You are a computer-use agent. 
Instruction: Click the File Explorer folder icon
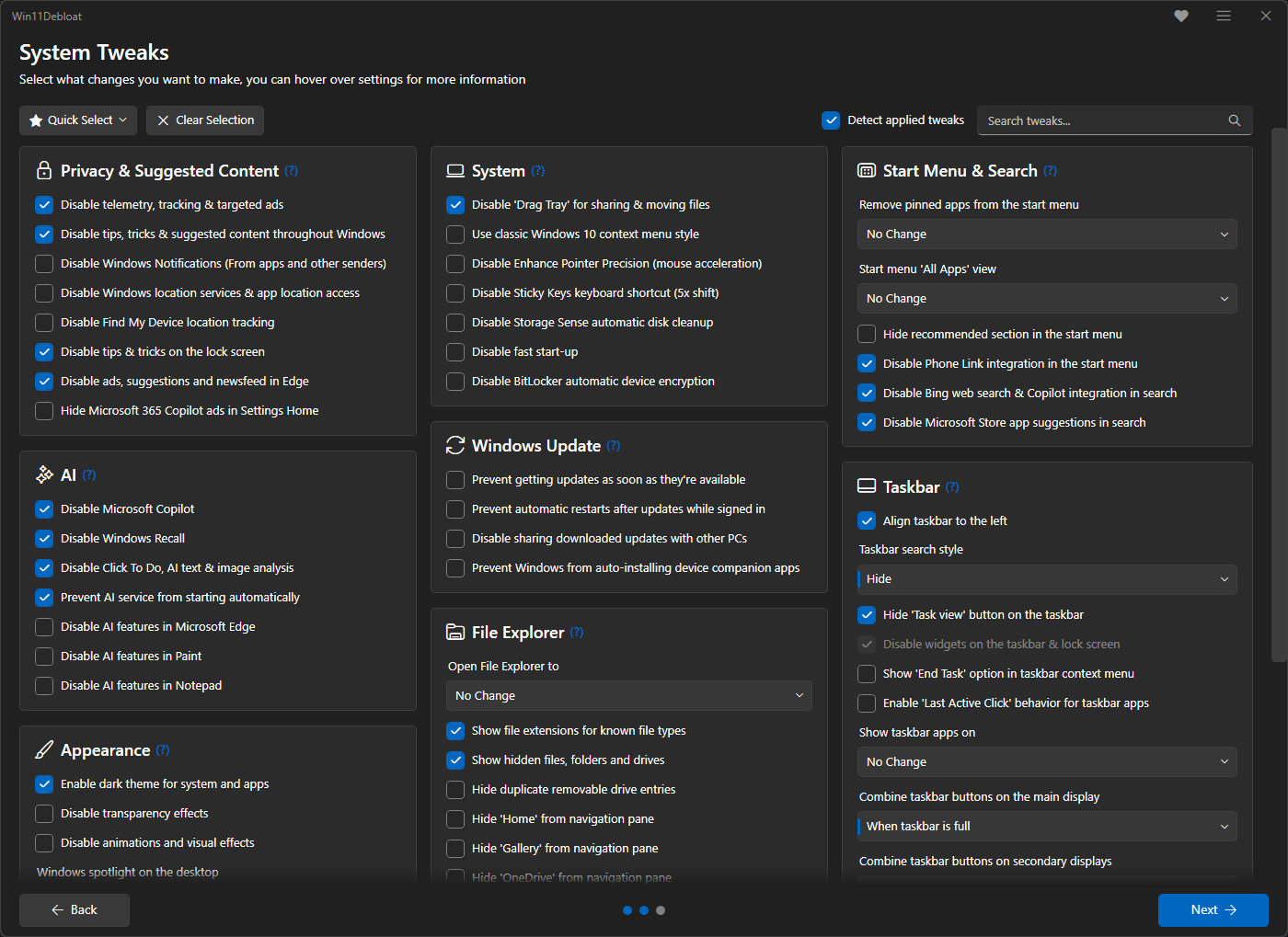tap(455, 632)
